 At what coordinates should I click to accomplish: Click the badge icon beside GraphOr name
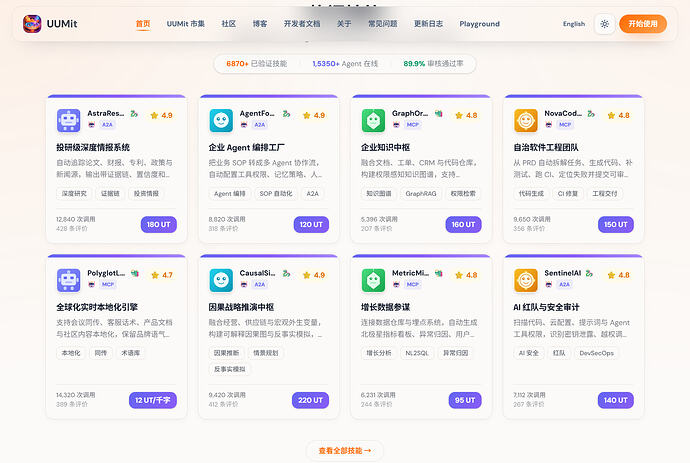pyautogui.click(x=439, y=114)
